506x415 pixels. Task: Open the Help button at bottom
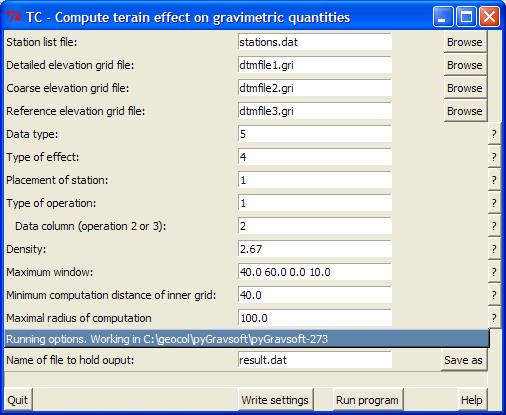(x=472, y=400)
